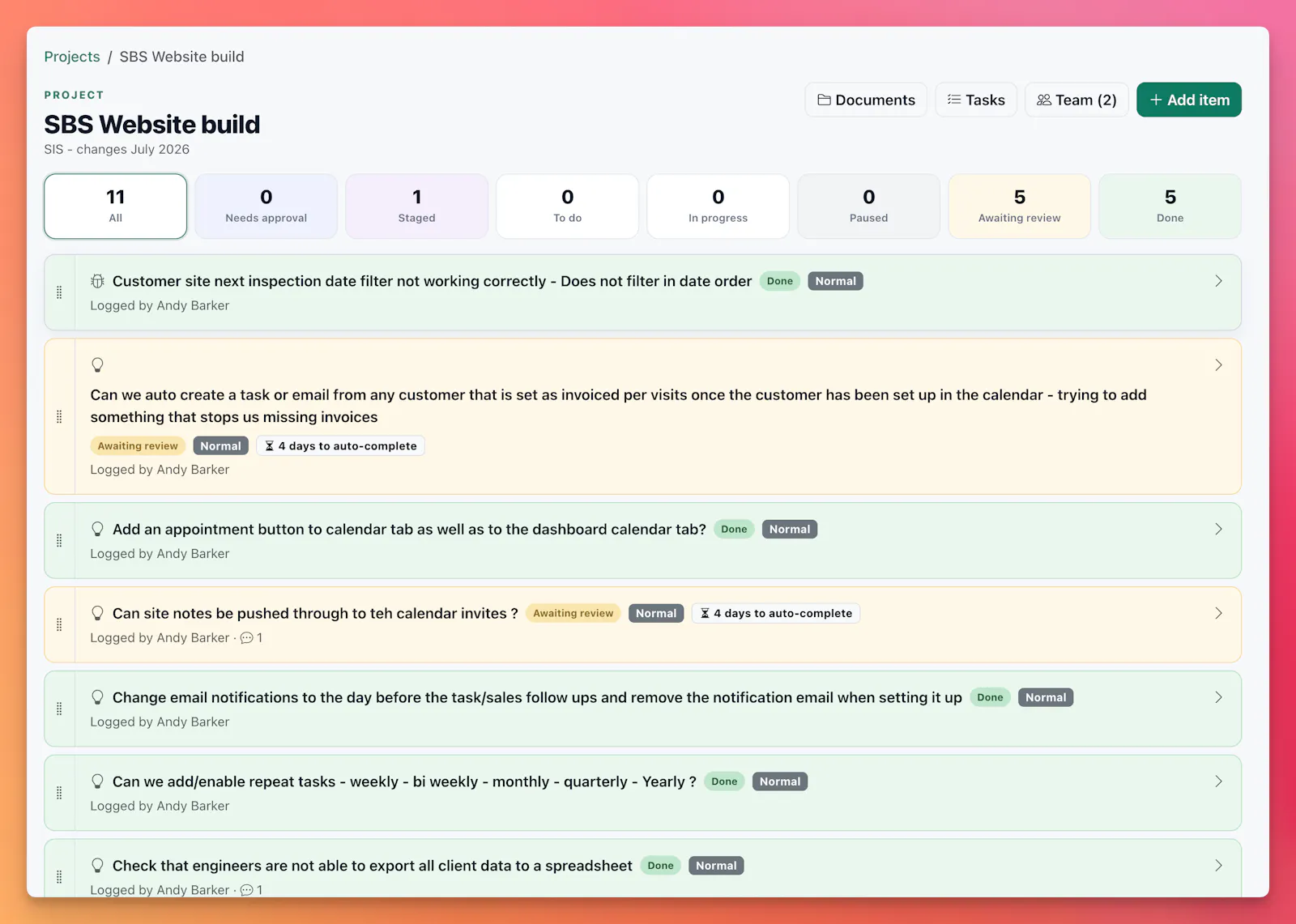
Task: Click the lightbulb icon beside Change email notifications
Action: point(97,697)
